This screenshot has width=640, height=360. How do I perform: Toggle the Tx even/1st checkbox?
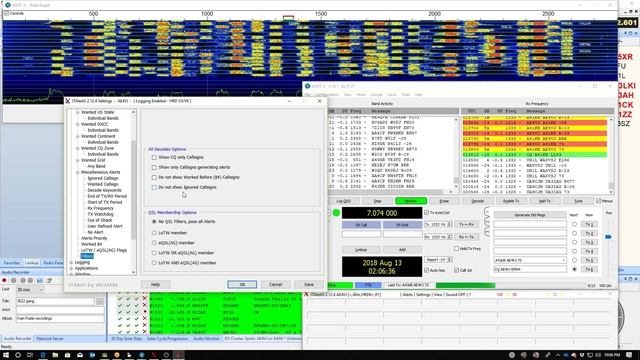[x=427, y=213]
